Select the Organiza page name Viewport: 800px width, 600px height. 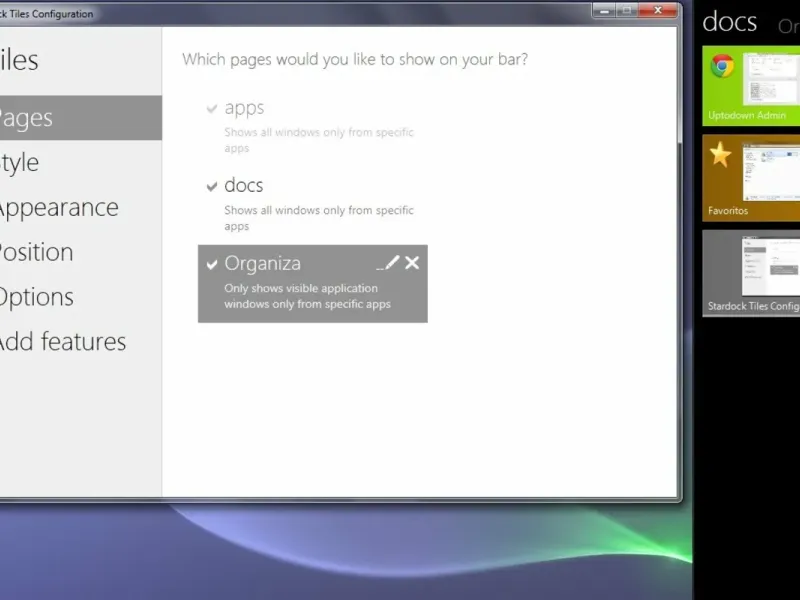(263, 264)
